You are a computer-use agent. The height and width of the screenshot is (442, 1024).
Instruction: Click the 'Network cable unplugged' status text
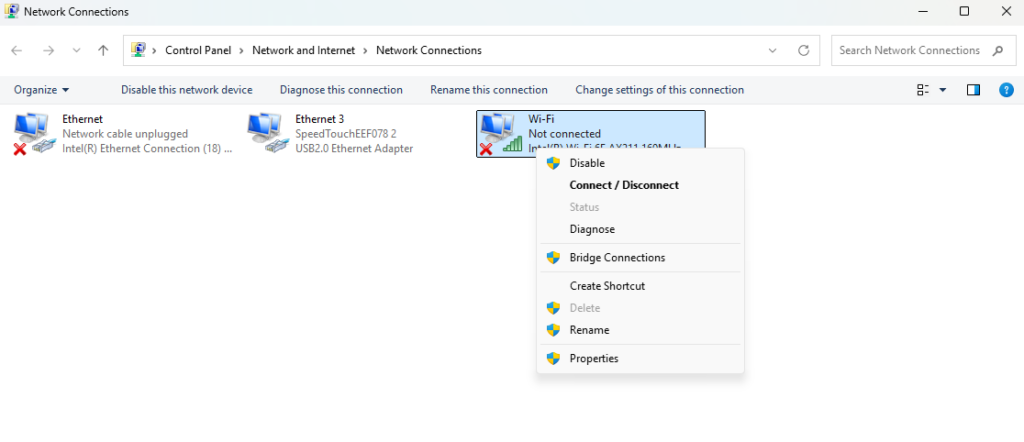(125, 134)
